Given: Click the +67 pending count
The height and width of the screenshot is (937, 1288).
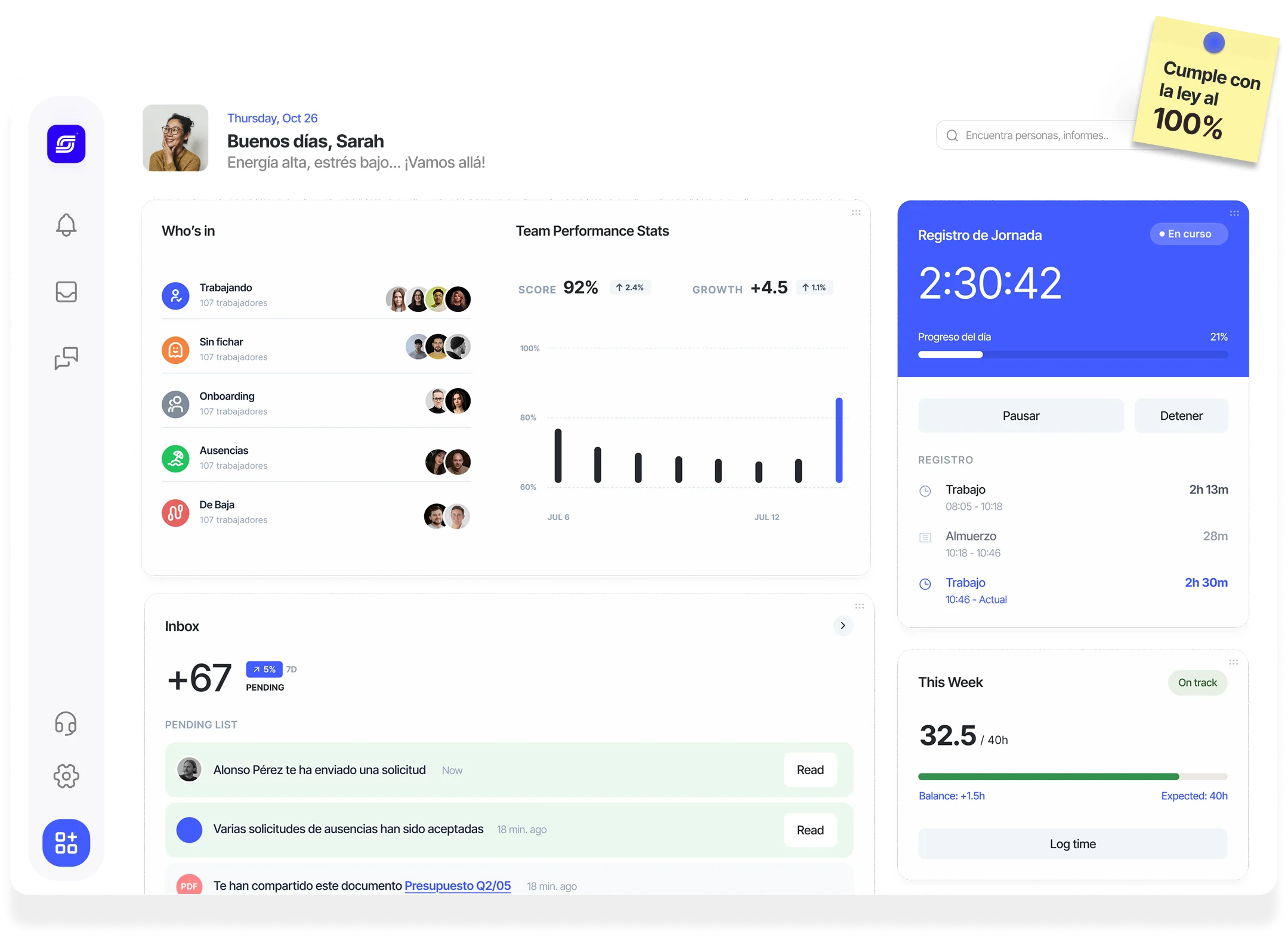Looking at the screenshot, I should pos(199,678).
